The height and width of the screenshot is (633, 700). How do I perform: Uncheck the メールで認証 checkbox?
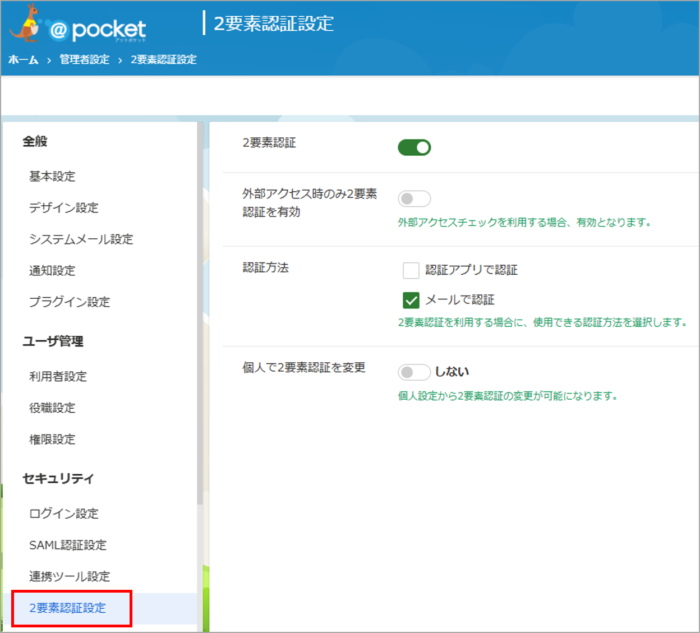410,299
